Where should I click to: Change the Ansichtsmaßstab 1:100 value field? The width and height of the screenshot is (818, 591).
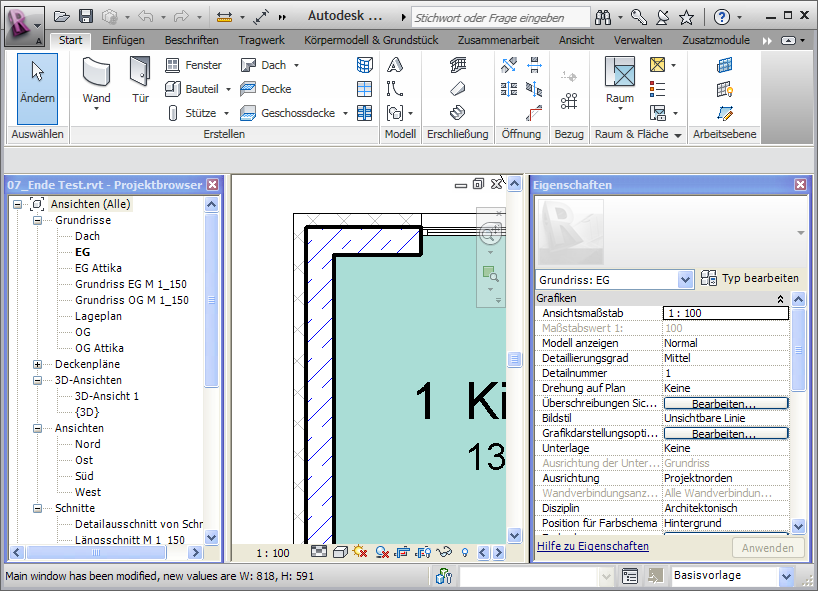pos(726,312)
